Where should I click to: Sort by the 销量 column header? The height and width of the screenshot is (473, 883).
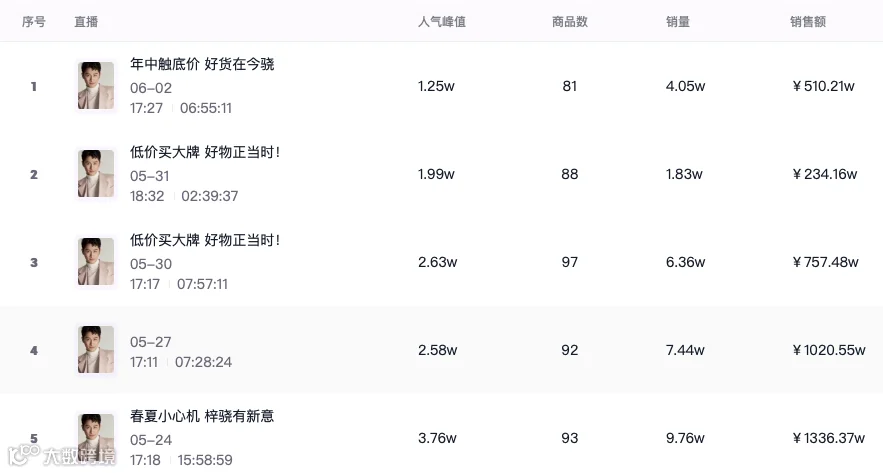pyautogui.click(x=677, y=22)
